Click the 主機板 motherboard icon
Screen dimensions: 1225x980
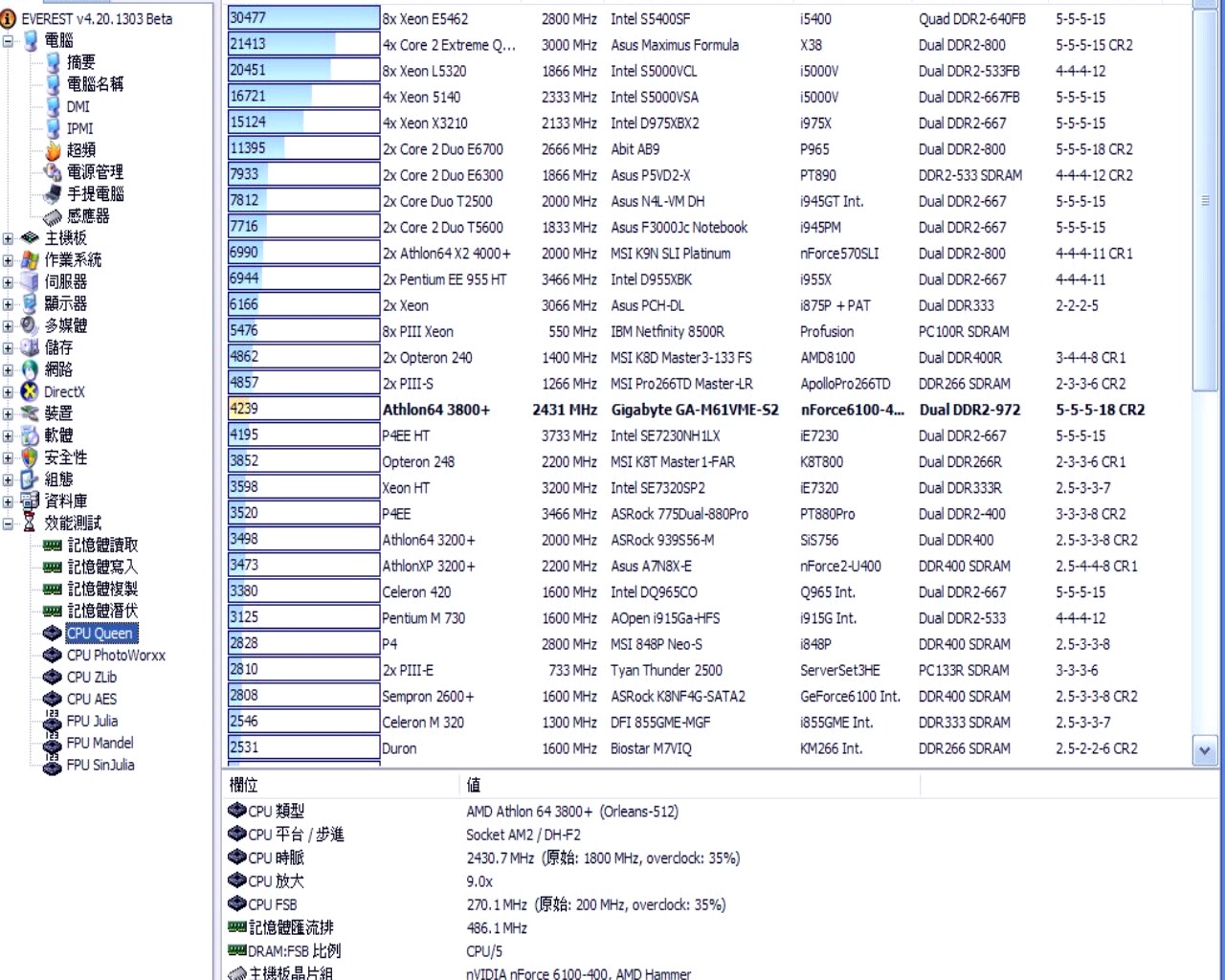(31, 238)
